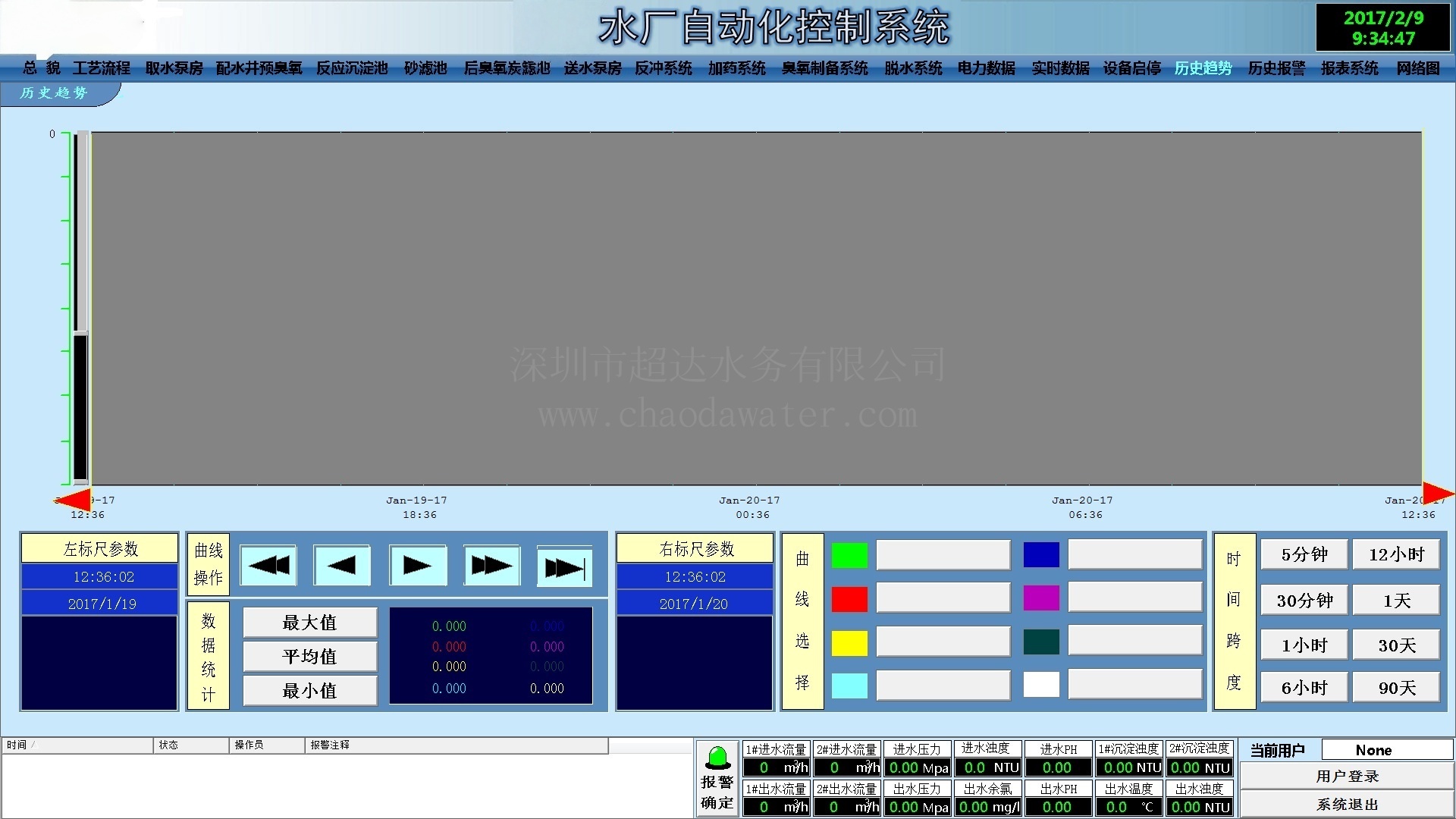
Task: Set time span to 1小时
Action: [1304, 645]
